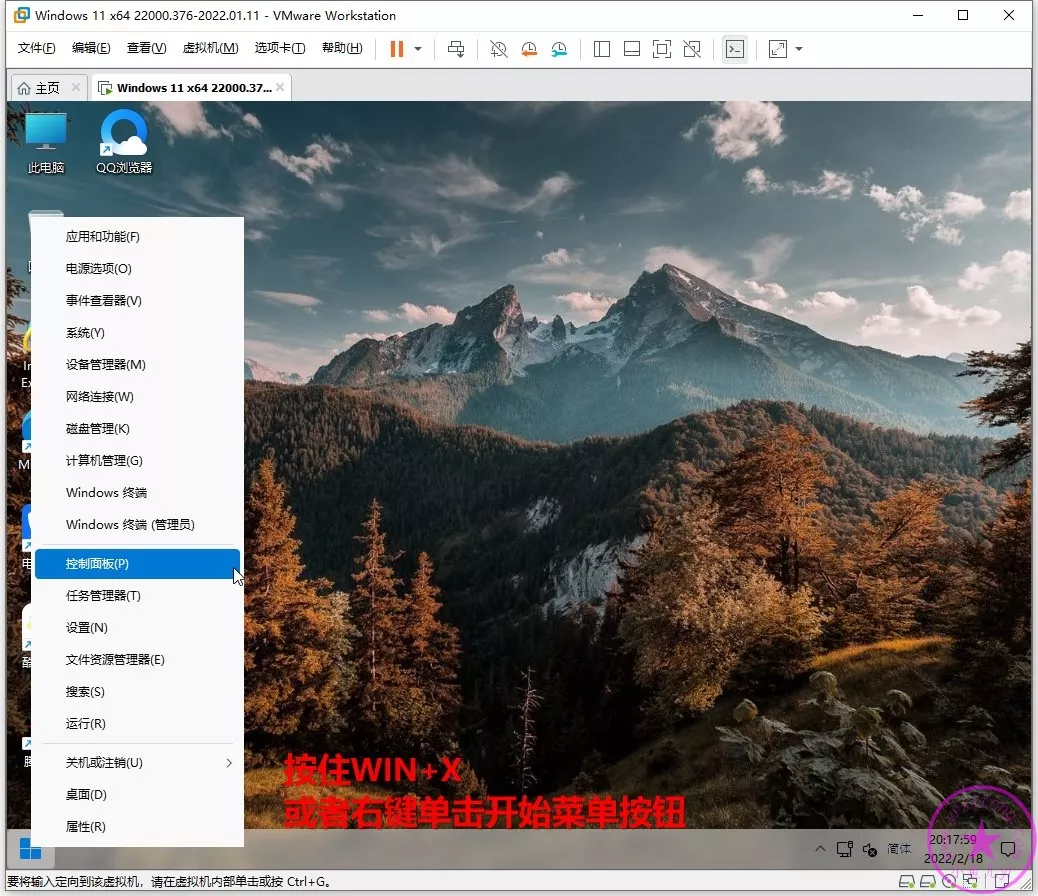1038x896 pixels.
Task: Choose 设备管理器(M) from the menu
Action: point(106,365)
